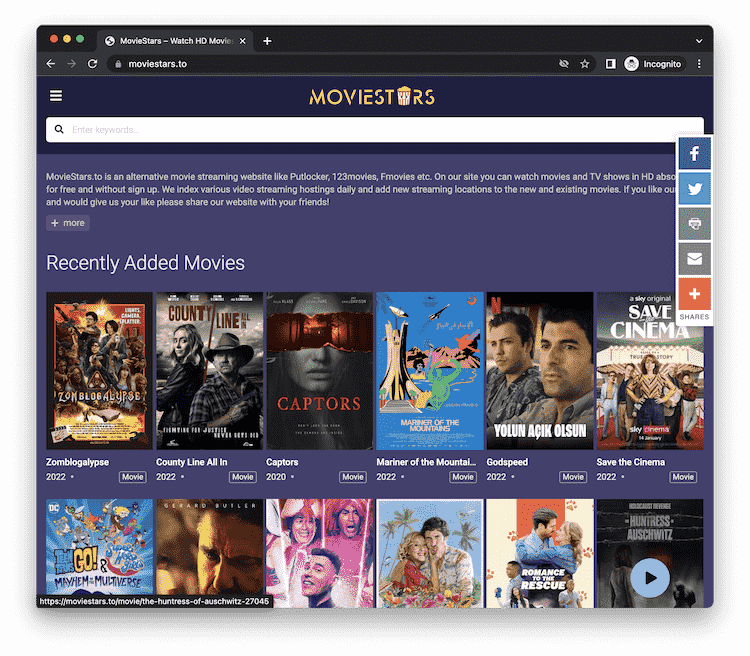This screenshot has width=750, height=656.
Task: Open more share options plus icon
Action: pyautogui.click(x=694, y=294)
